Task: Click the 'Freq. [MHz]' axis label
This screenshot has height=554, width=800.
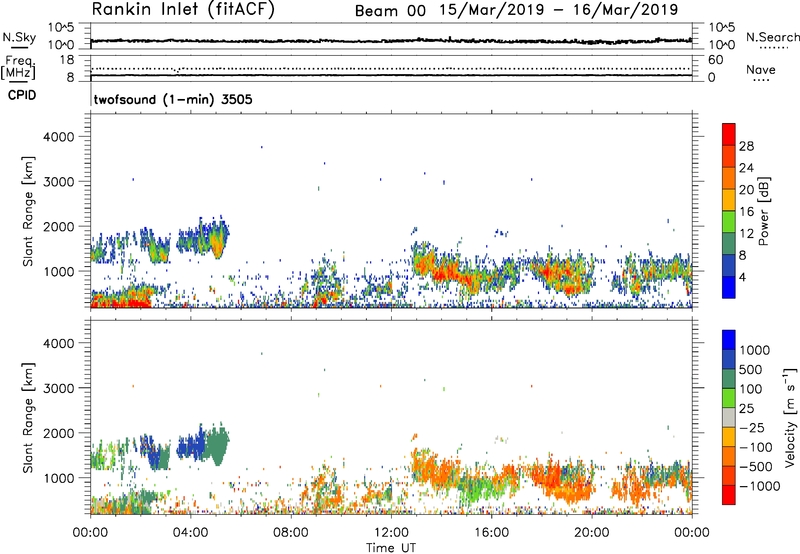Action: coord(18,67)
